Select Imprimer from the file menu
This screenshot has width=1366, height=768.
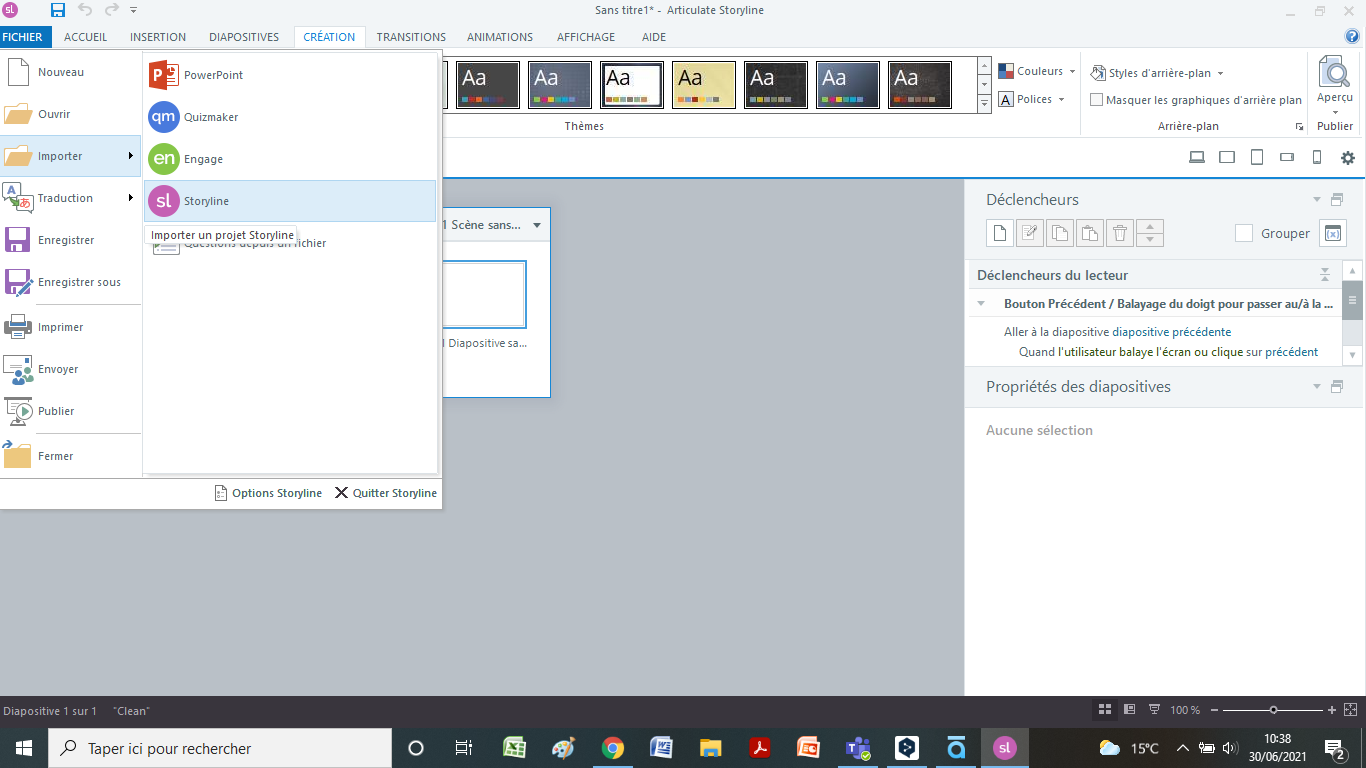point(70,327)
